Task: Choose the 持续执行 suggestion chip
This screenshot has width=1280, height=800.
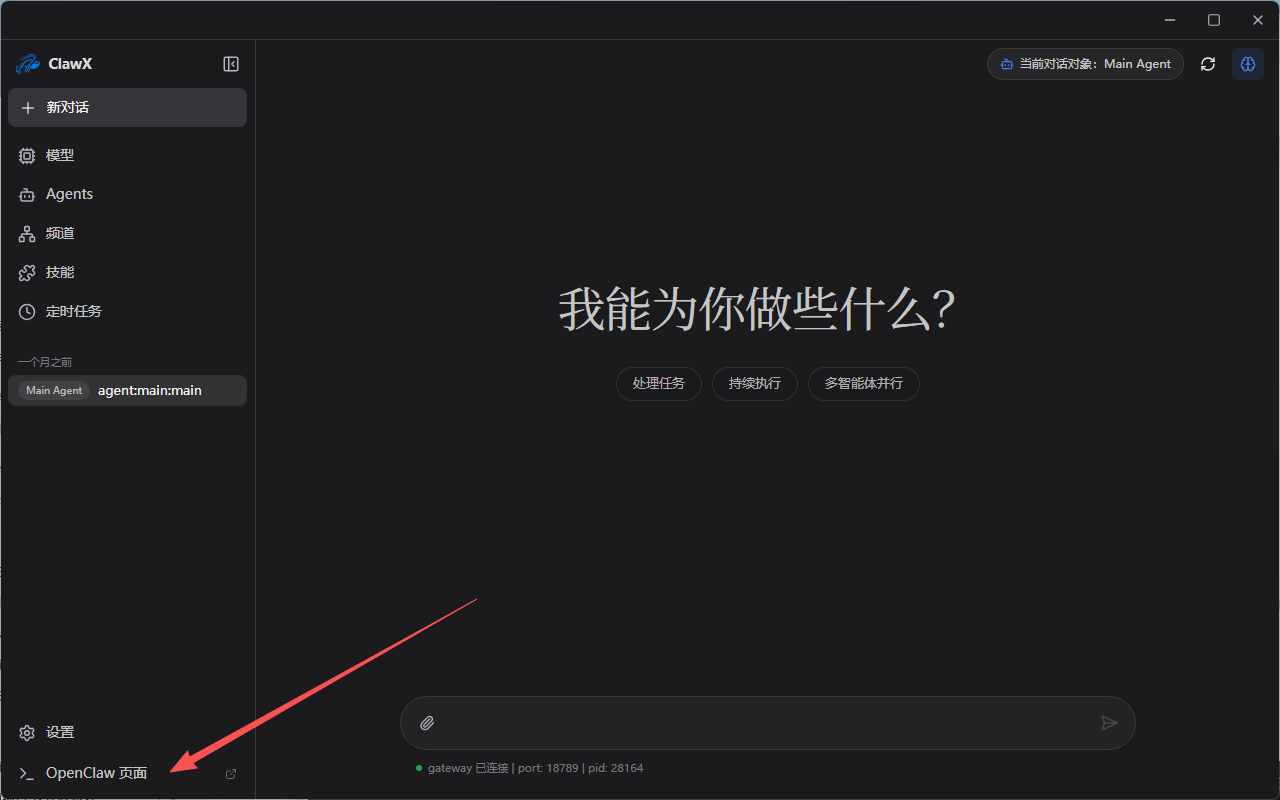Action: click(754, 384)
